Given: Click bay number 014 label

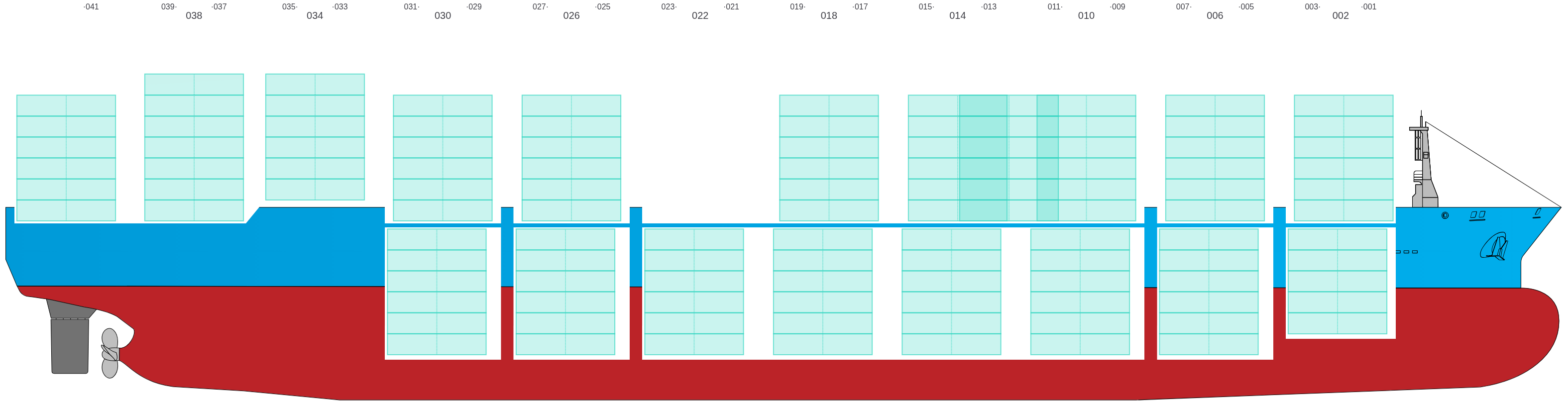Looking at the screenshot, I should point(957,16).
